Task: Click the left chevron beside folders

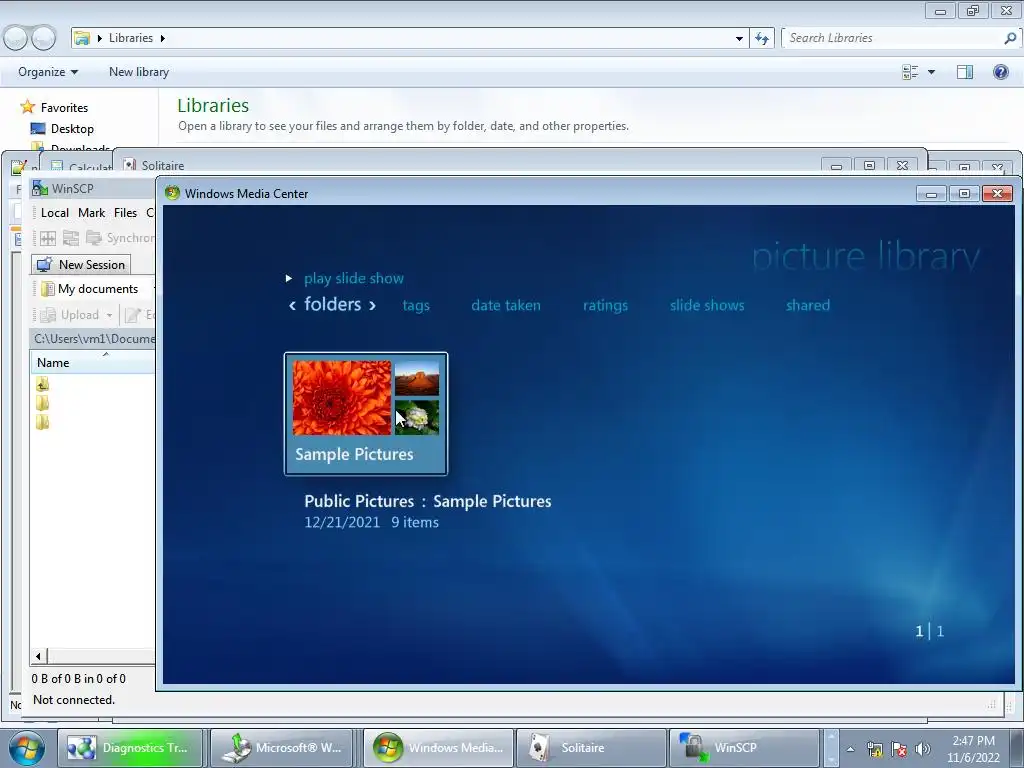Action: point(292,306)
